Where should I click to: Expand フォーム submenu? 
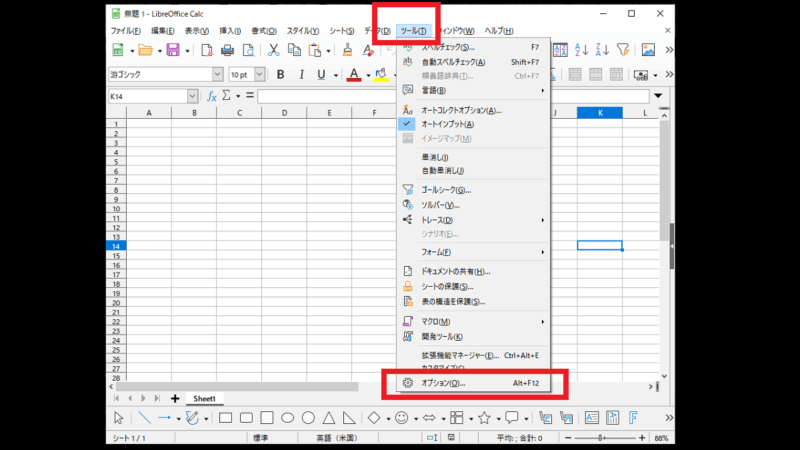473,252
